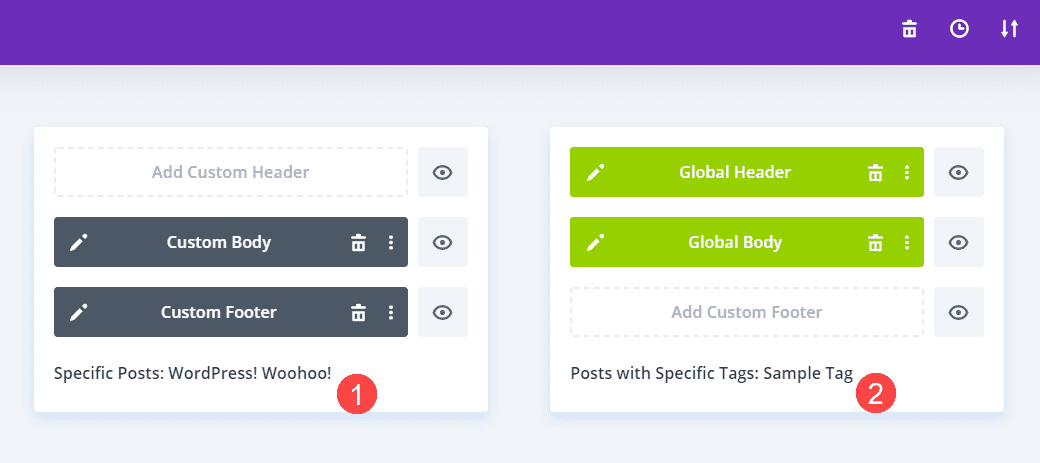Open Custom Body three-dot options menu
Screen dimensions: 1040x463
[x=391, y=242]
